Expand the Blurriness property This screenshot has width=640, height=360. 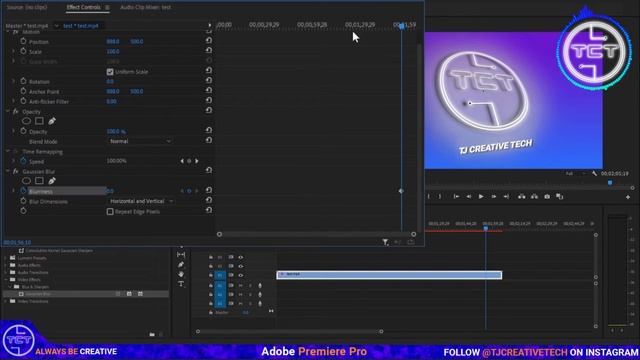click(x=13, y=191)
